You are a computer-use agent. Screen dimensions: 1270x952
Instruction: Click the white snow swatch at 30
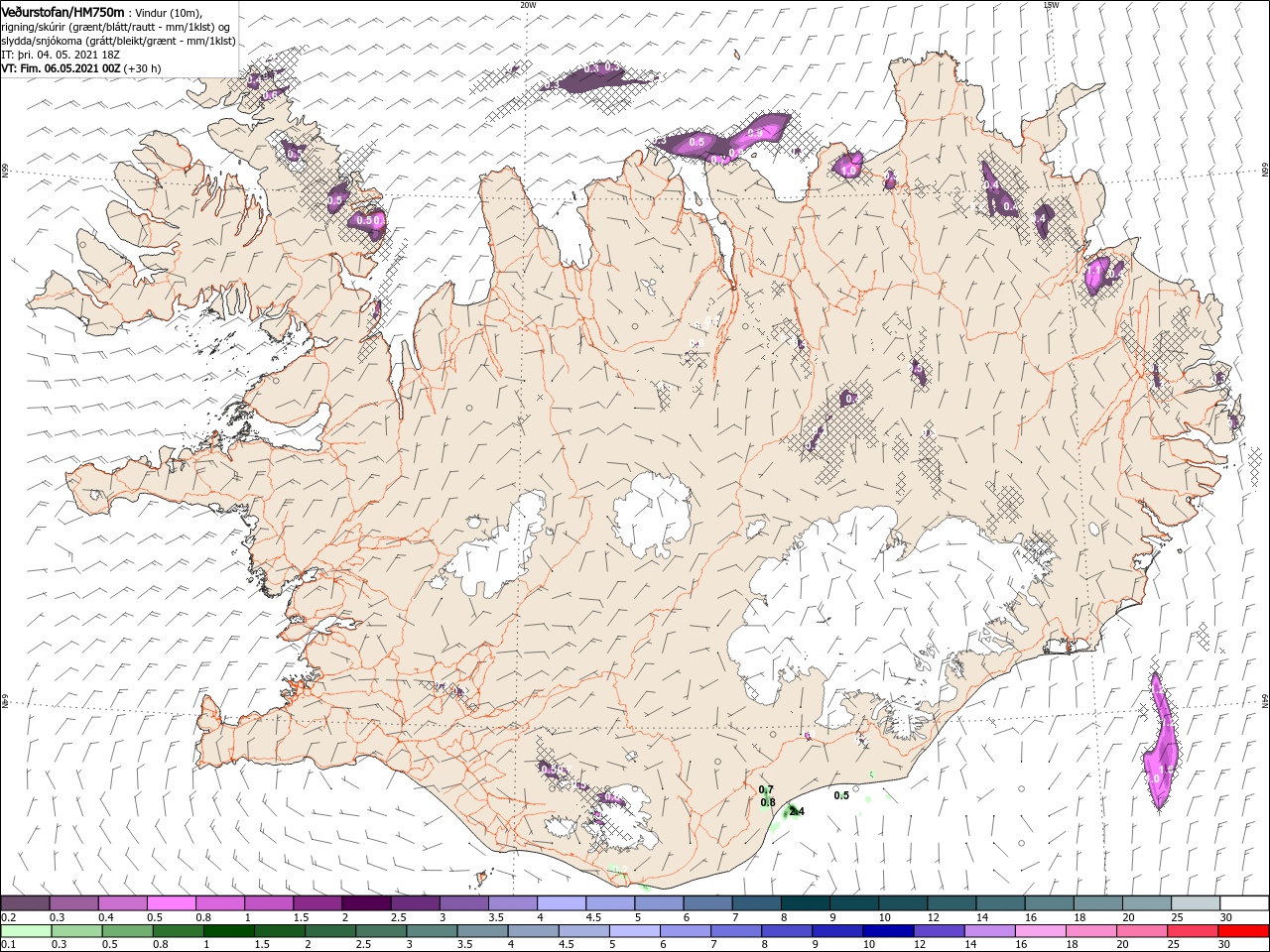1244,903
